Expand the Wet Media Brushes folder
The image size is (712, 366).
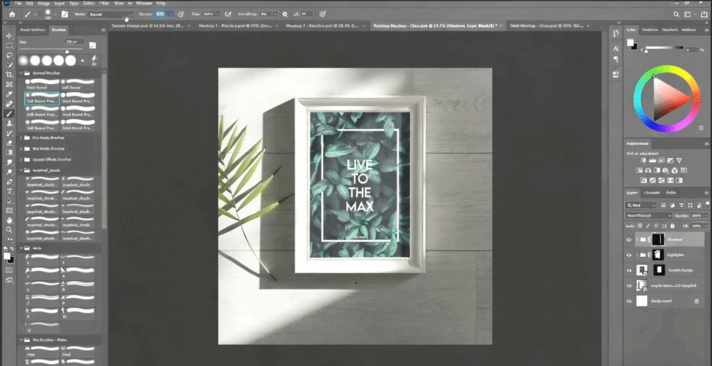(x=21, y=148)
